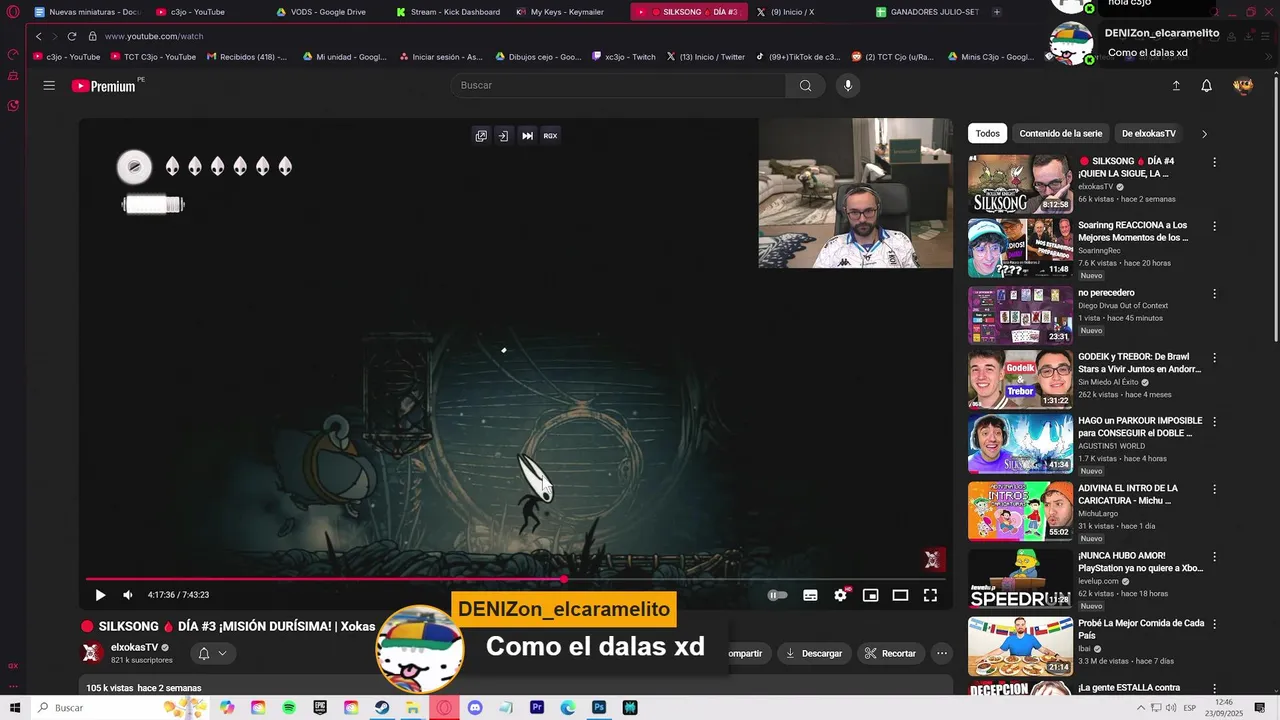Open the TCT C3jo - YouTube bookmark
This screenshot has width=1280, height=720.
click(152, 57)
